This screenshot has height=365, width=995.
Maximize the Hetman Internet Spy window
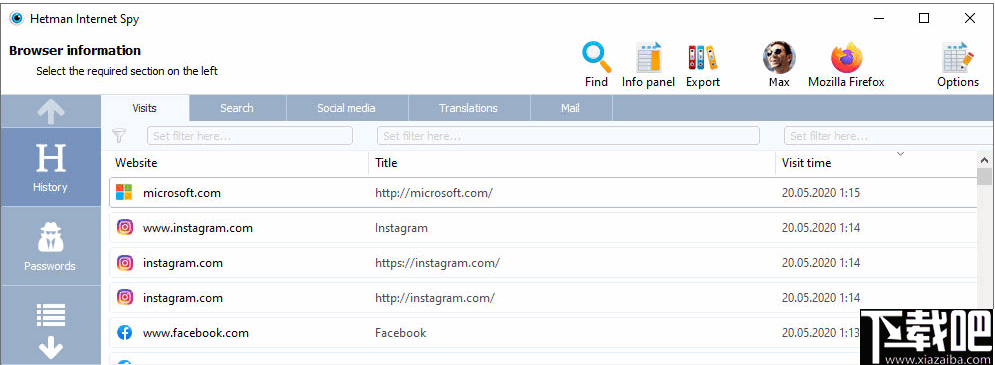click(924, 18)
